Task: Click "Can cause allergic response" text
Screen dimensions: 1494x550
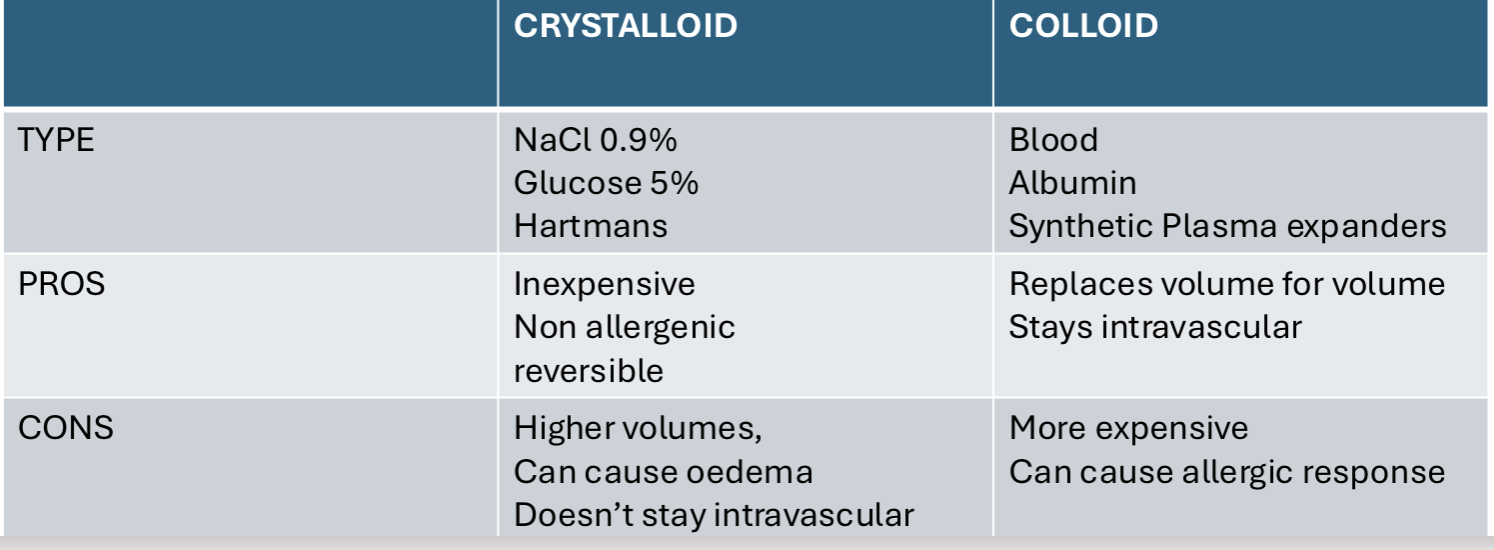Action: pos(1227,472)
